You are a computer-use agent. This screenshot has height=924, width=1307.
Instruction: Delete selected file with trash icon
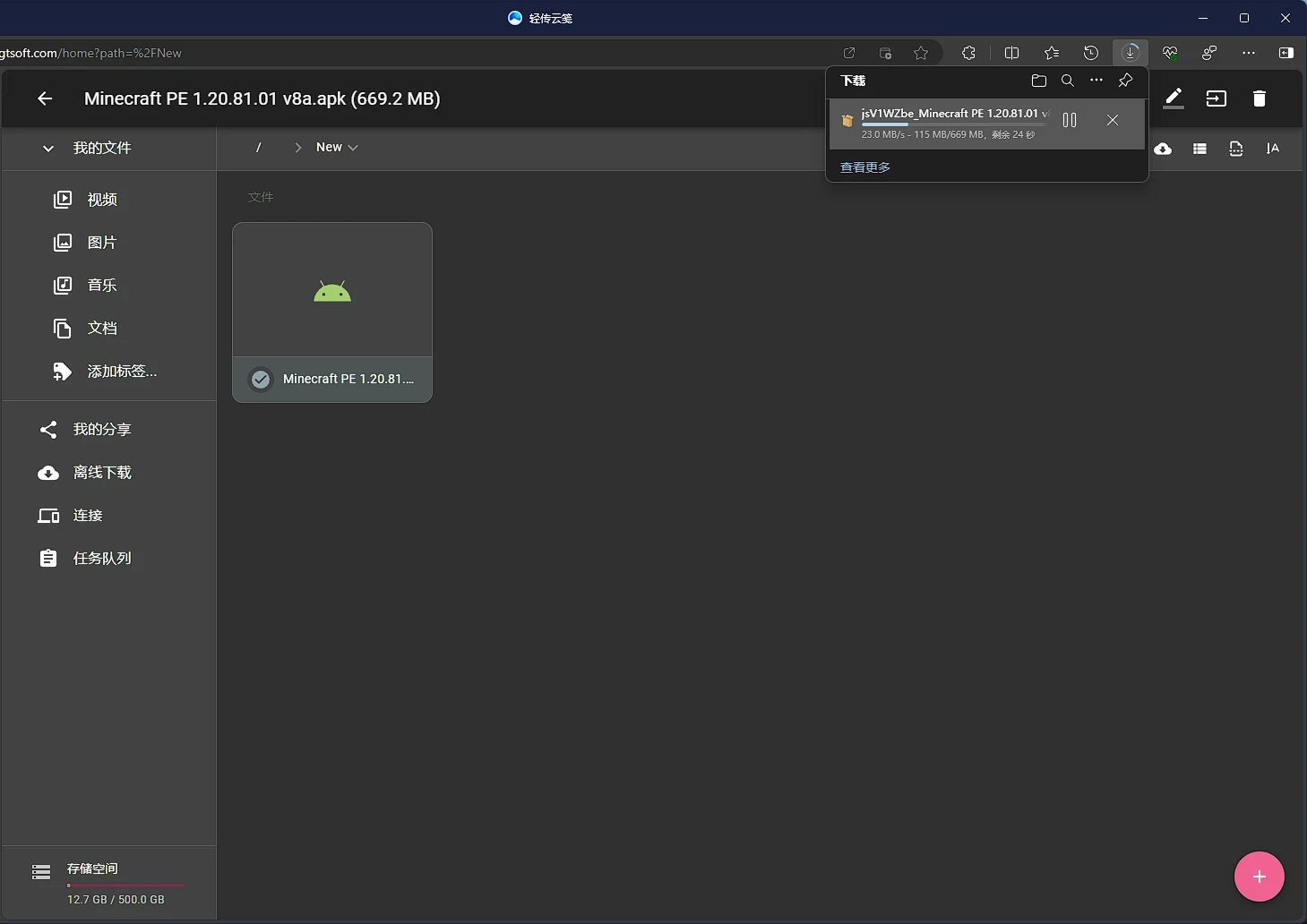pyautogui.click(x=1260, y=98)
